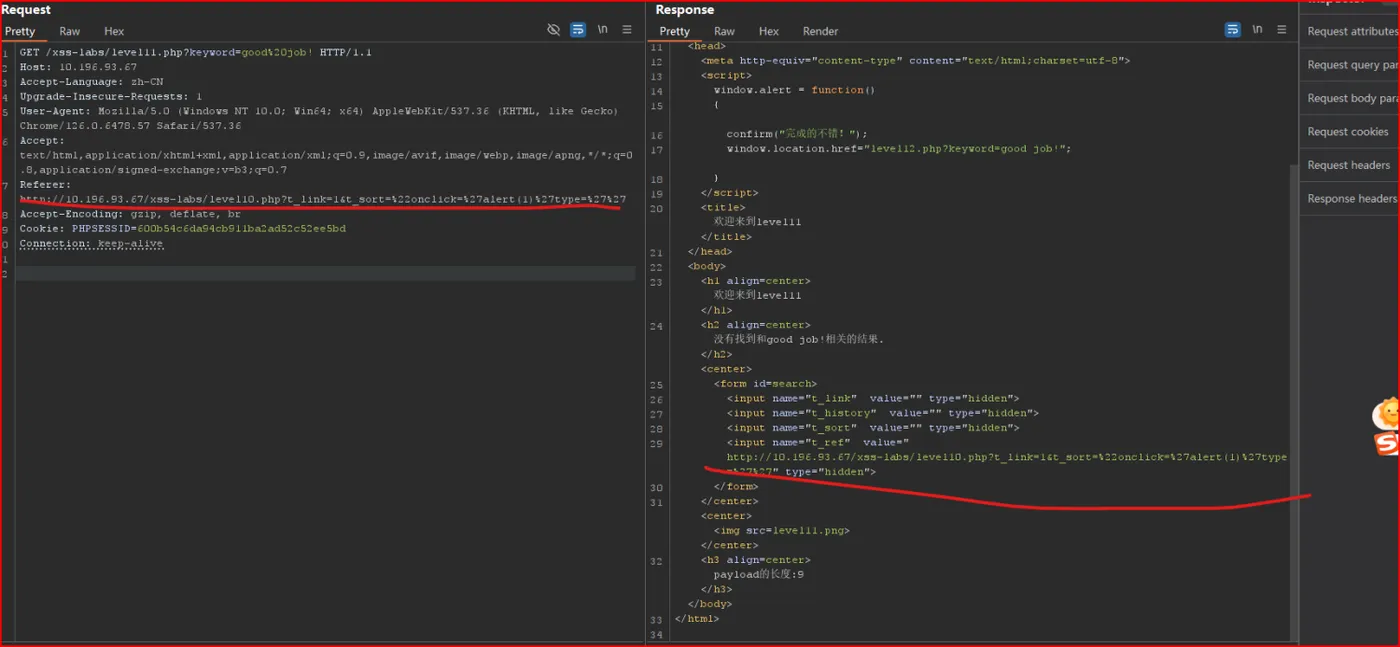Expand Request query parameters section
The width and height of the screenshot is (1400, 647).
(1351, 65)
